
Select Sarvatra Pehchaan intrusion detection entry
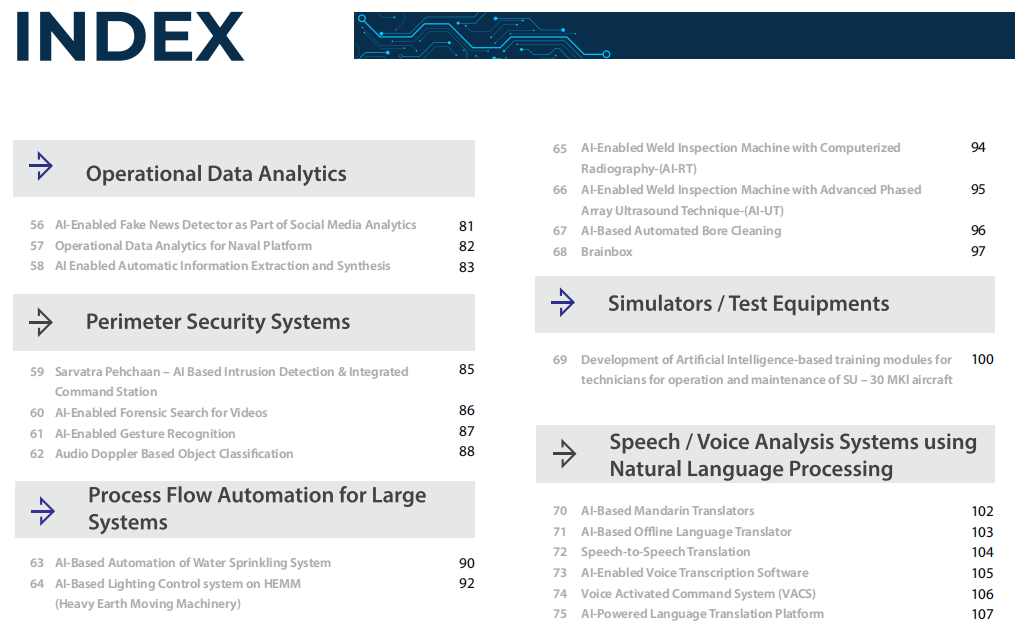click(232, 381)
